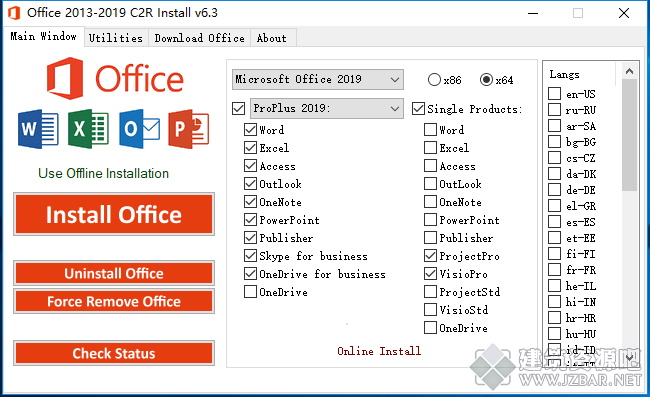The width and height of the screenshot is (650, 397).
Task: Check Excel under Single Products
Action: 430,148
